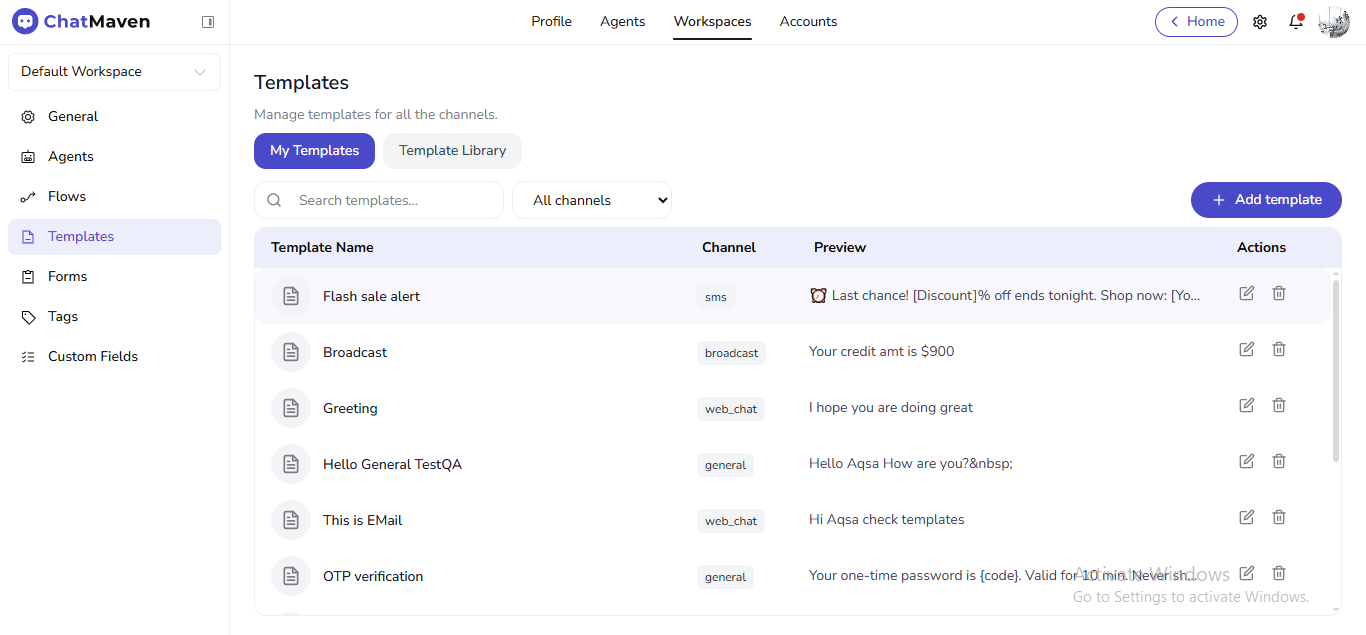The image size is (1366, 635).
Task: Collapse the sidebar using the panel toggle
Action: 208,21
